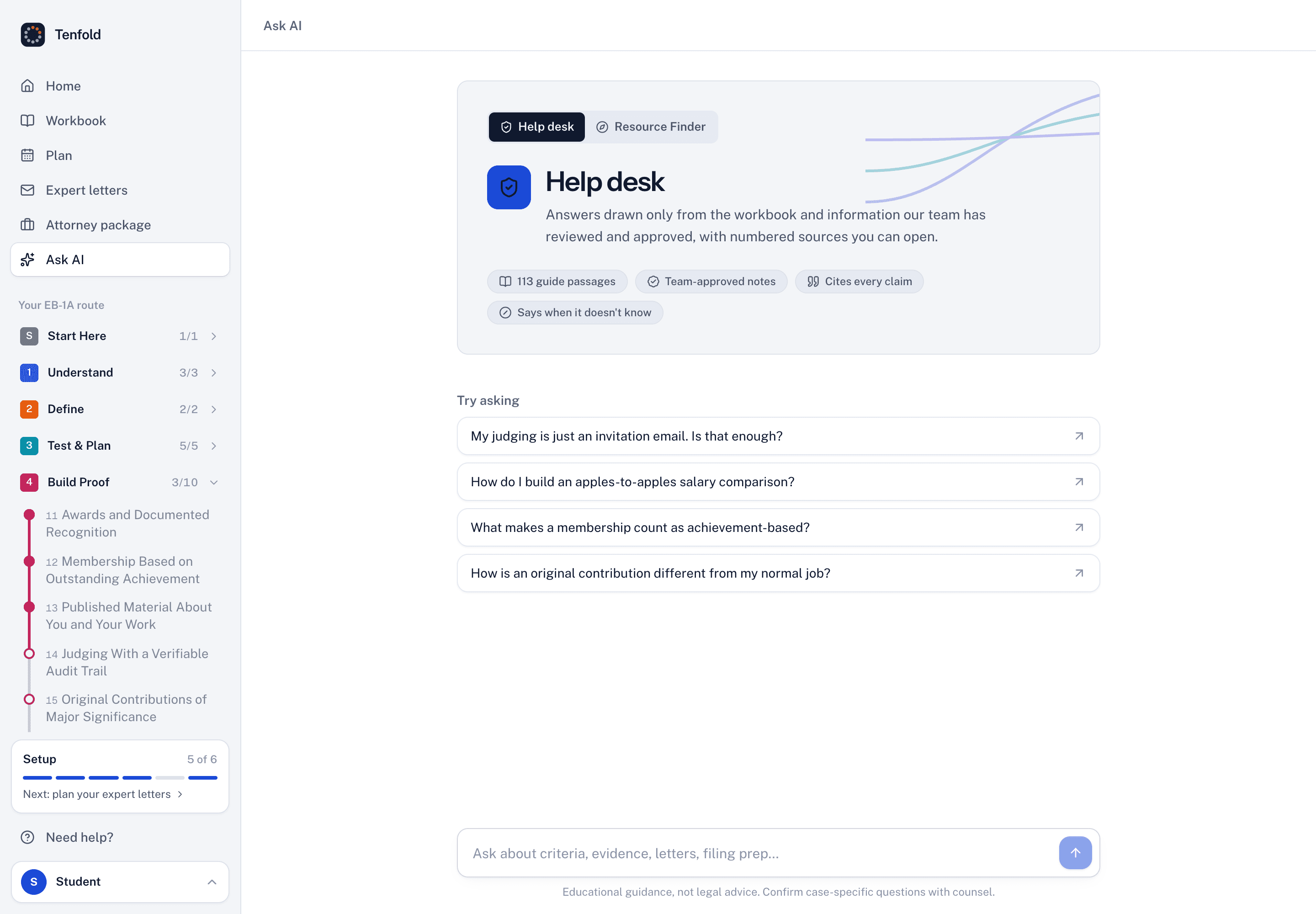Click the Setup progress bar
This screenshot has width=1316, height=914.
click(120, 778)
